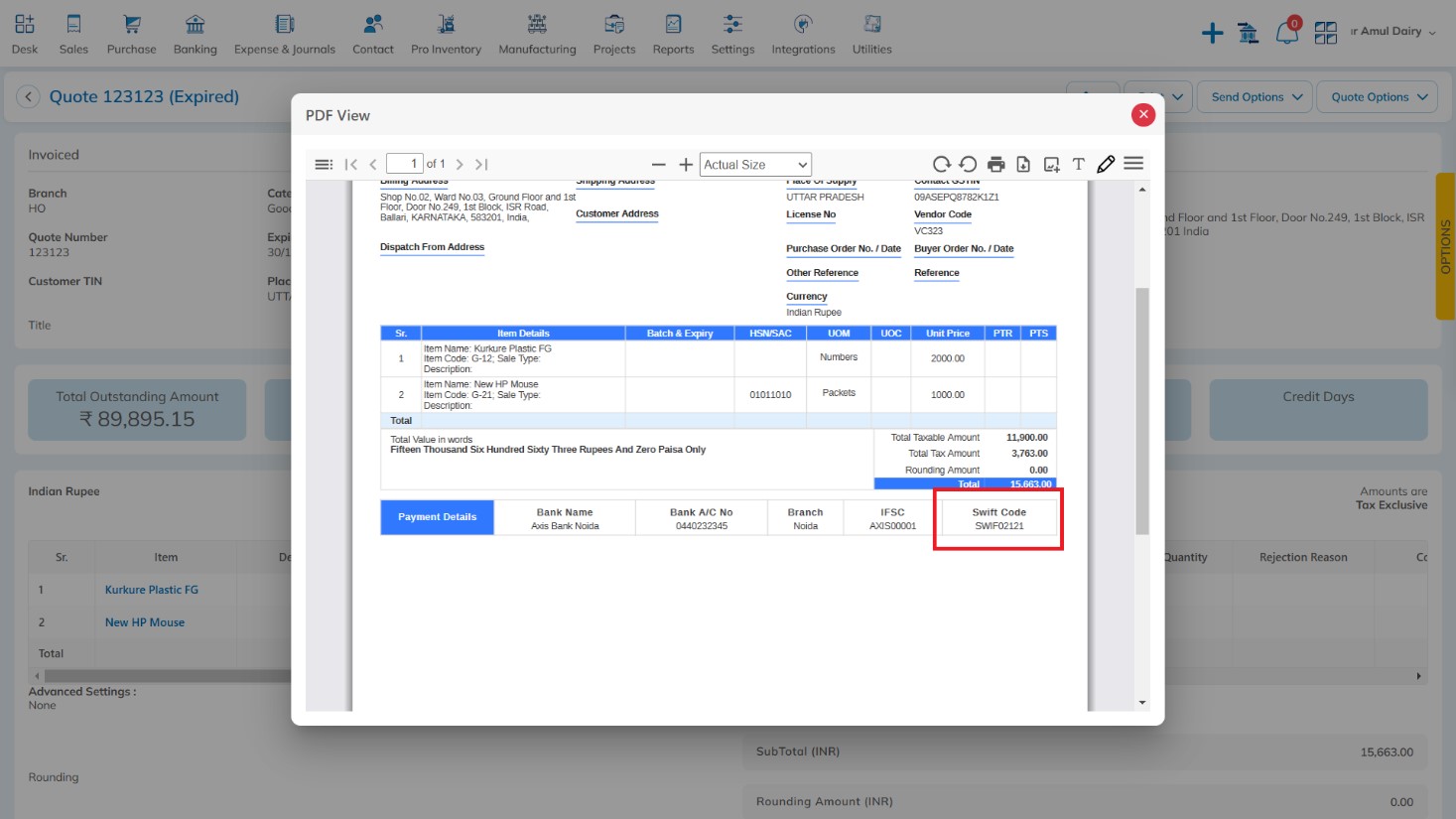Open Expense & Journals module
1456x819 pixels.
pyautogui.click(x=285, y=34)
